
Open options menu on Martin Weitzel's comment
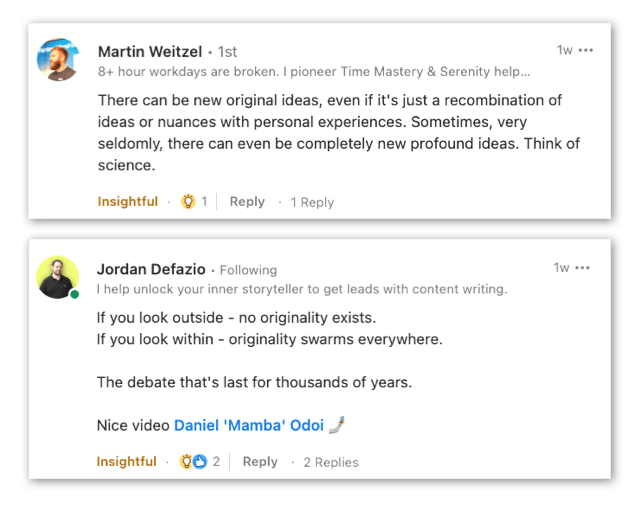coord(586,50)
